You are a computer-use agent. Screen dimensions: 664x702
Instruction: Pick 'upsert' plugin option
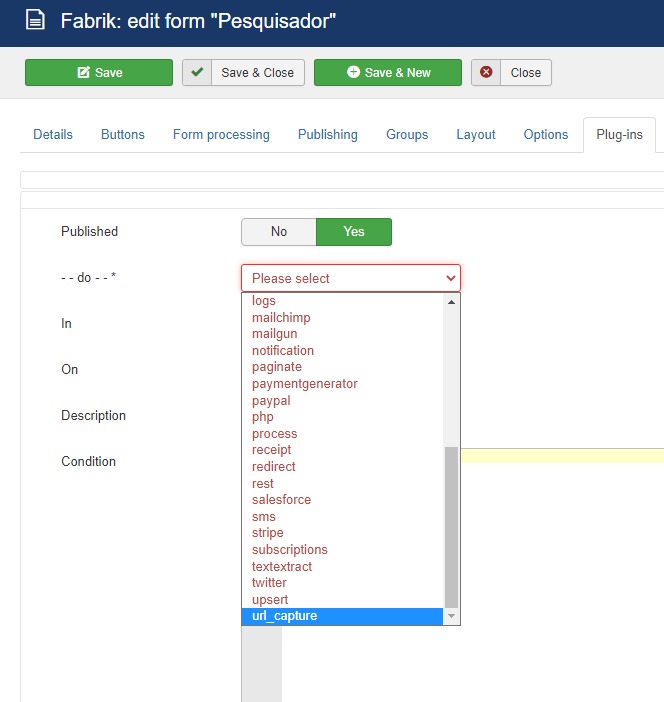point(343,599)
